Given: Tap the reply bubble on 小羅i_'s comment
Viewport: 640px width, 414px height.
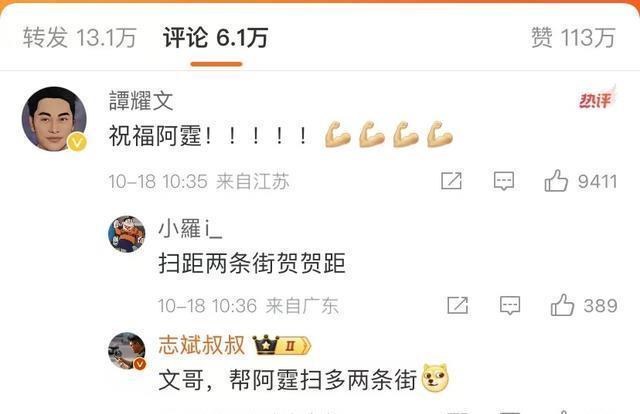Looking at the screenshot, I should 510,305.
